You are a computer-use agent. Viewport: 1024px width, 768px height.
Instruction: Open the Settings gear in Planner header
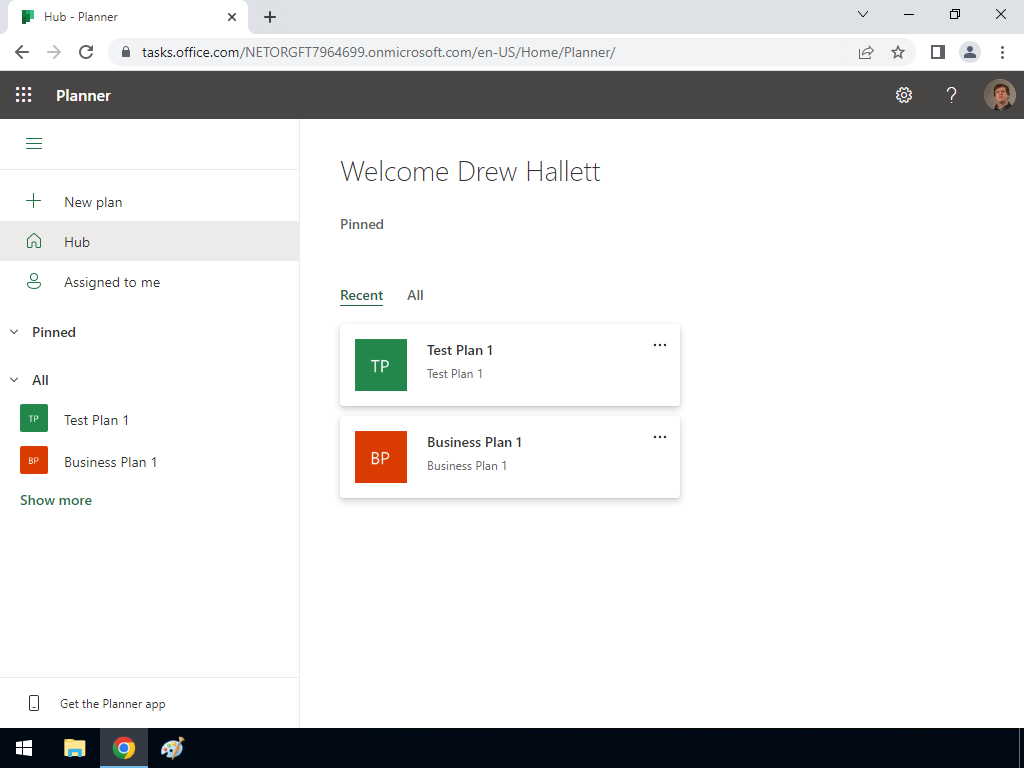(x=904, y=95)
